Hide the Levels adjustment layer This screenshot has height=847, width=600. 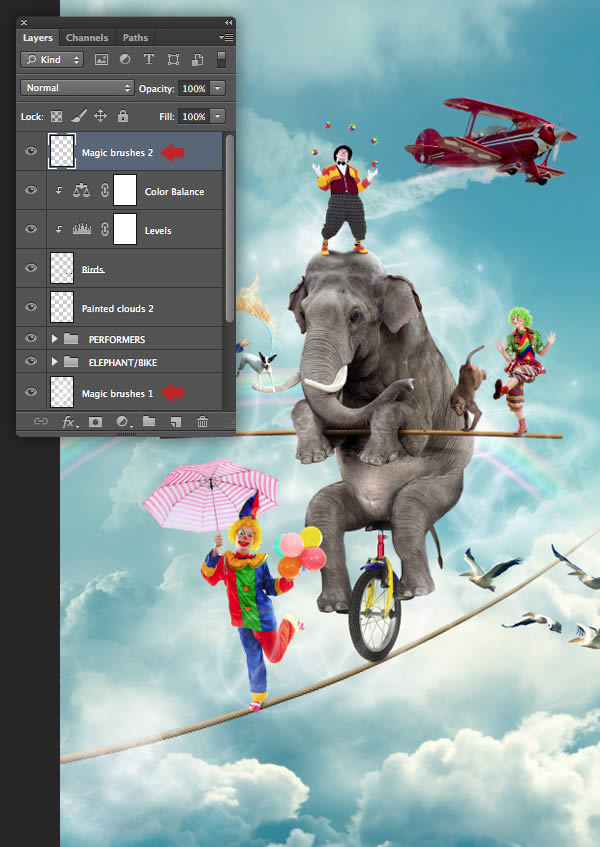point(31,228)
